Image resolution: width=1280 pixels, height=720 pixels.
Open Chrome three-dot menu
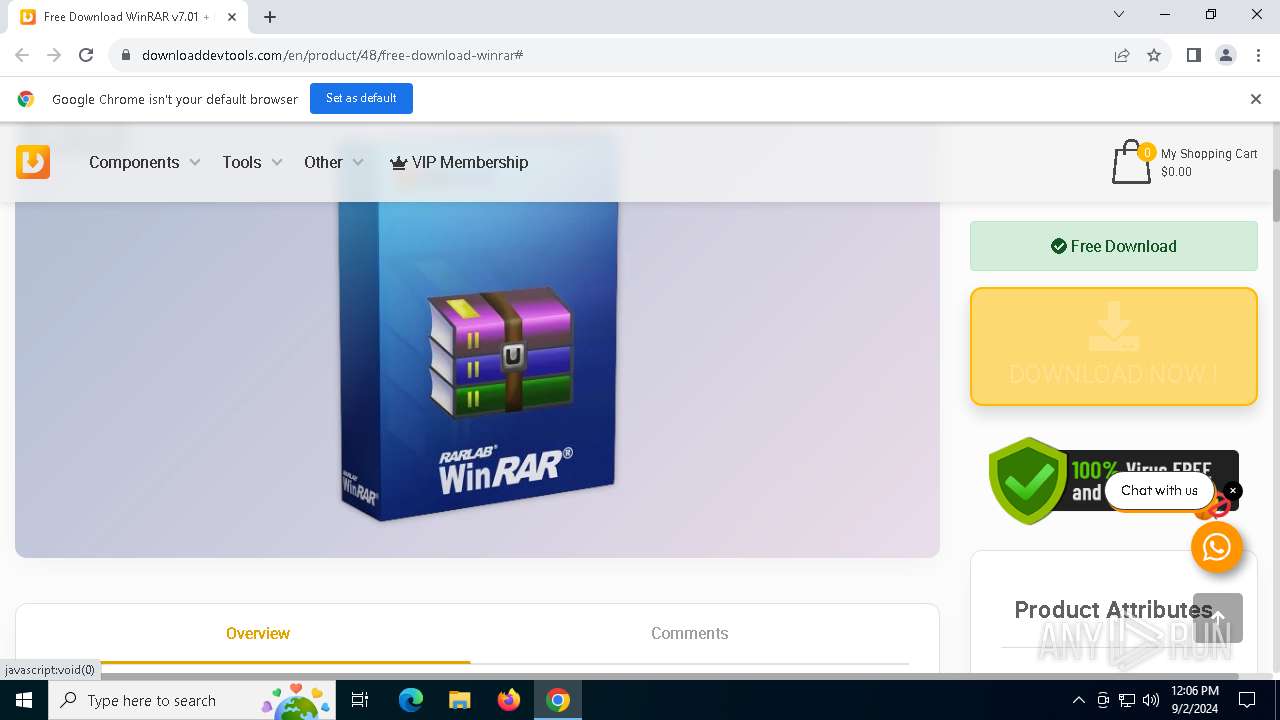point(1257,55)
